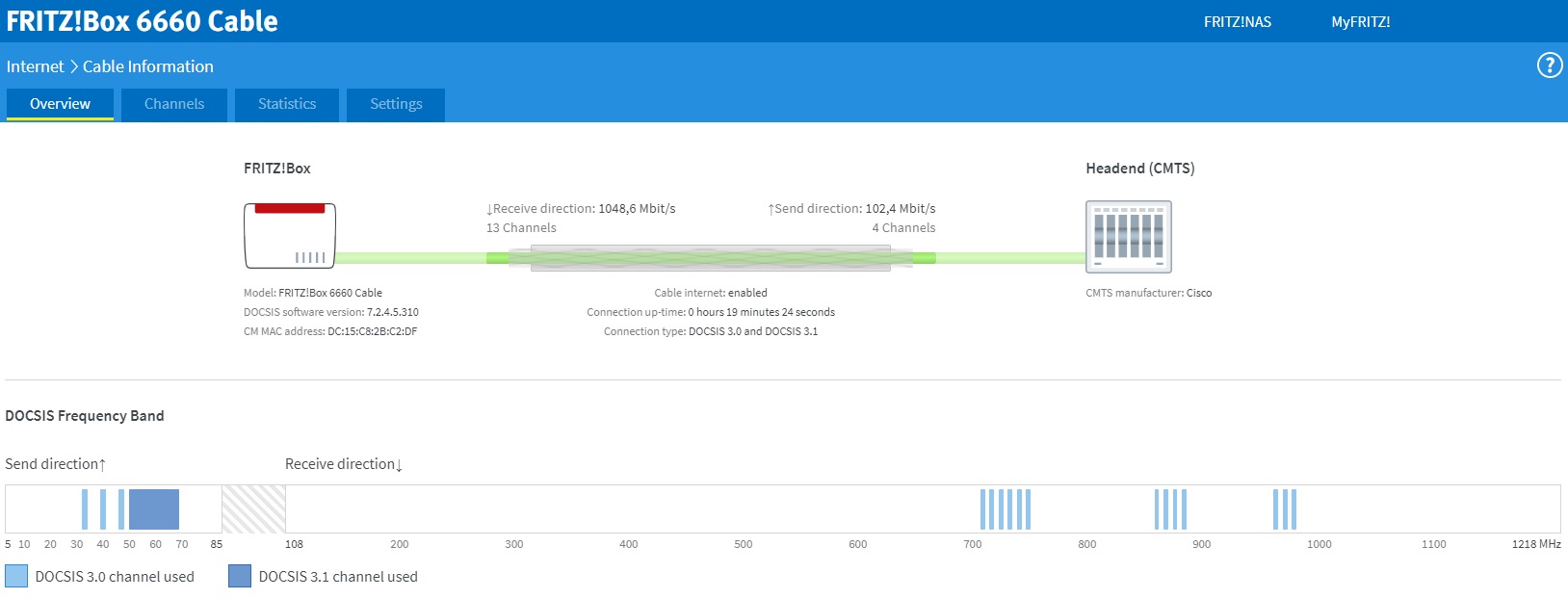Click the FRITZ!Box router device icon
The image size is (1568, 599).
pyautogui.click(x=289, y=236)
